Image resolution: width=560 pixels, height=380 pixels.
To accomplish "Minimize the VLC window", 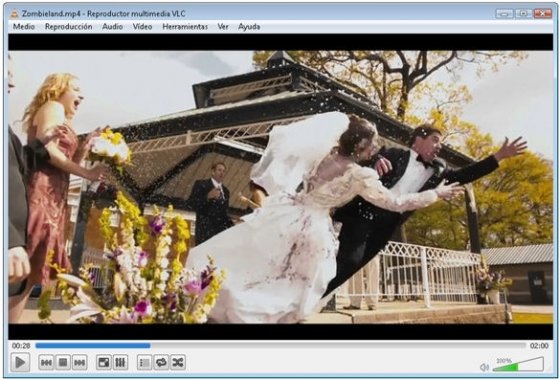I will [x=505, y=14].
